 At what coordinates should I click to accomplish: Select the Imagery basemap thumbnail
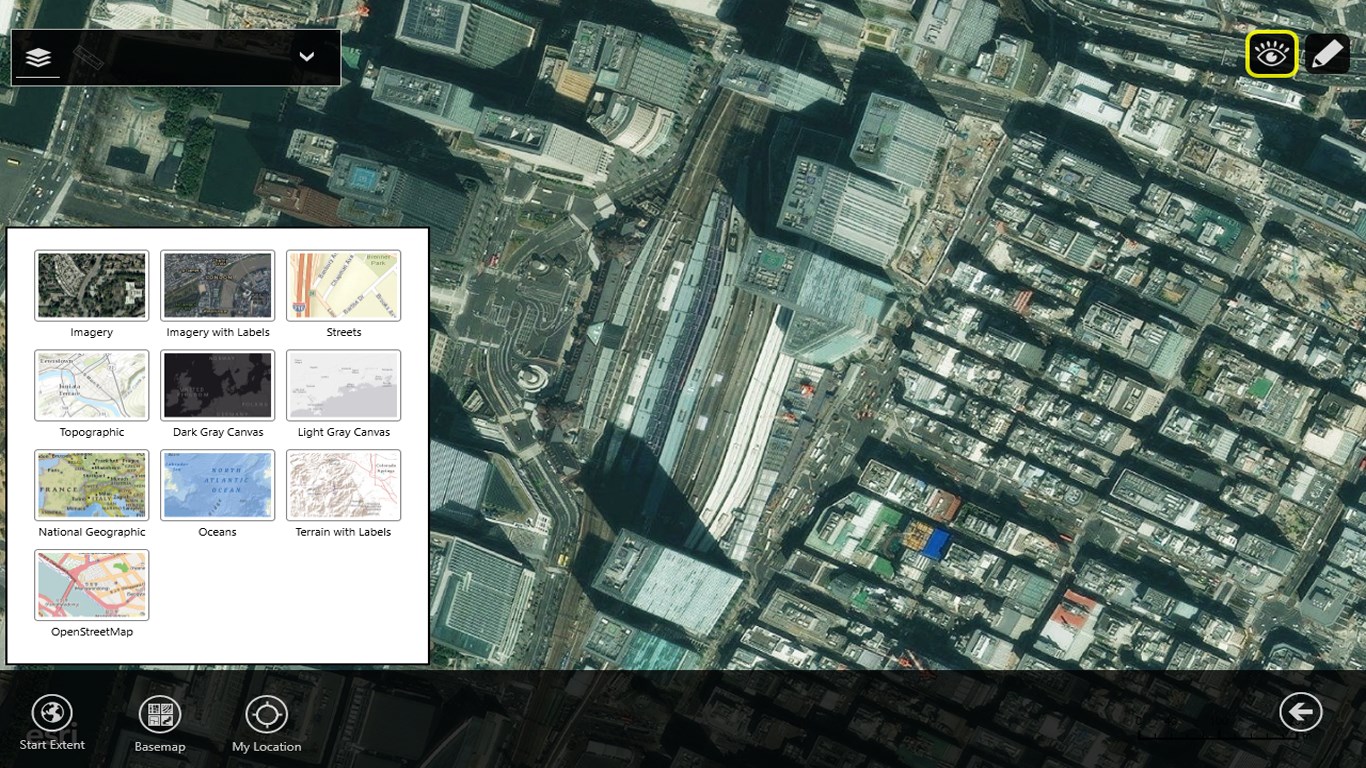click(x=92, y=286)
